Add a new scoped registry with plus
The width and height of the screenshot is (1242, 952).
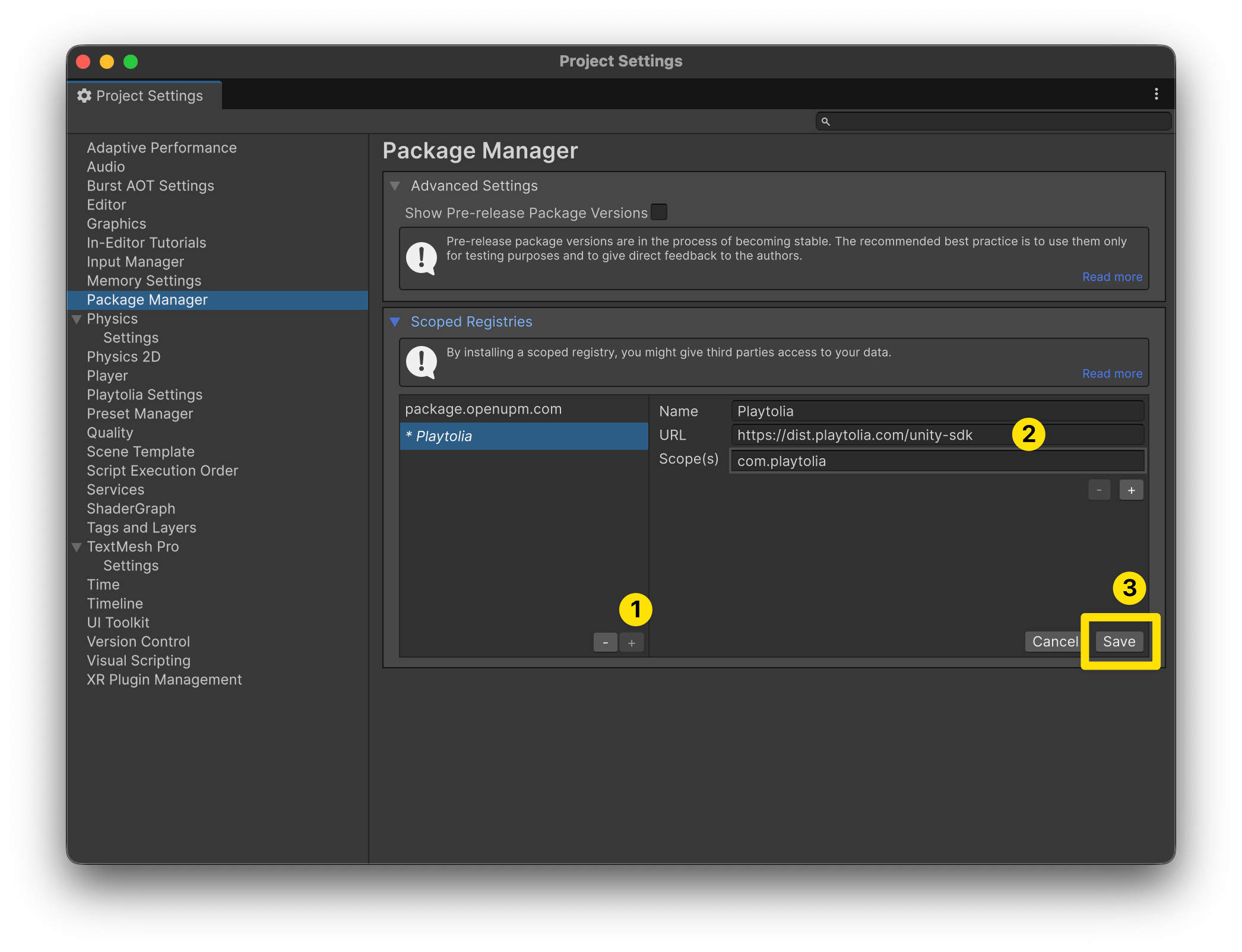(632, 643)
